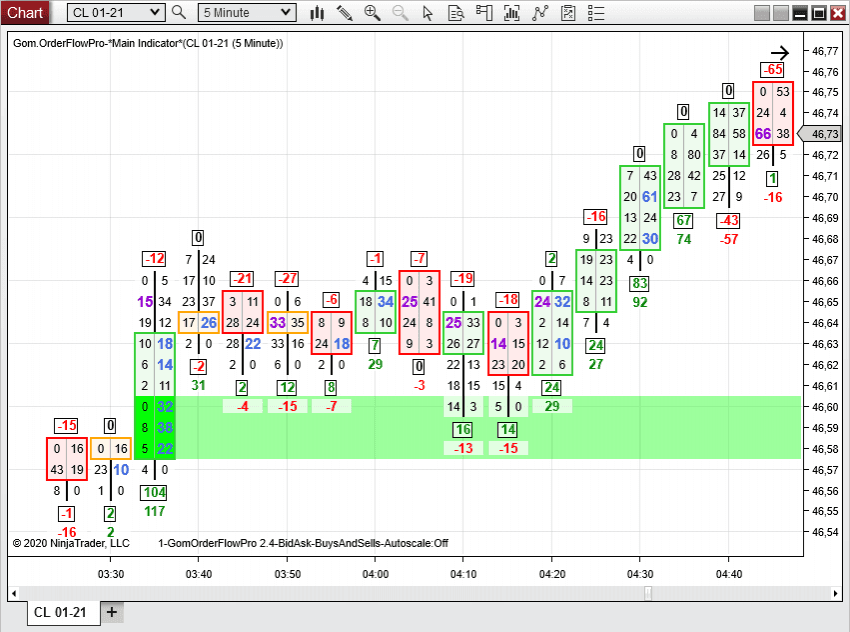Click the horizontal scrollbar thumb
Screen dimensions: 850x632
tap(648, 593)
